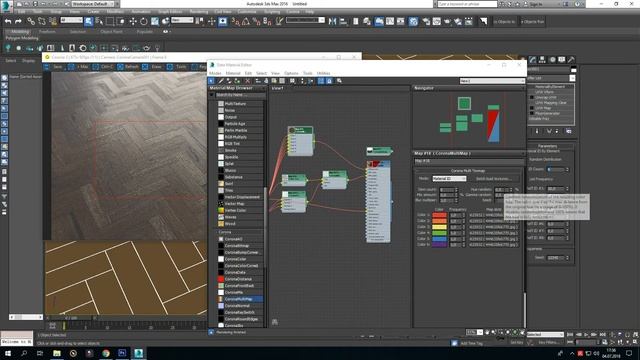Open the reference coordinate system dropdown
Image resolution: width=640 pixels, height=360 pixels.
(x=182, y=20)
